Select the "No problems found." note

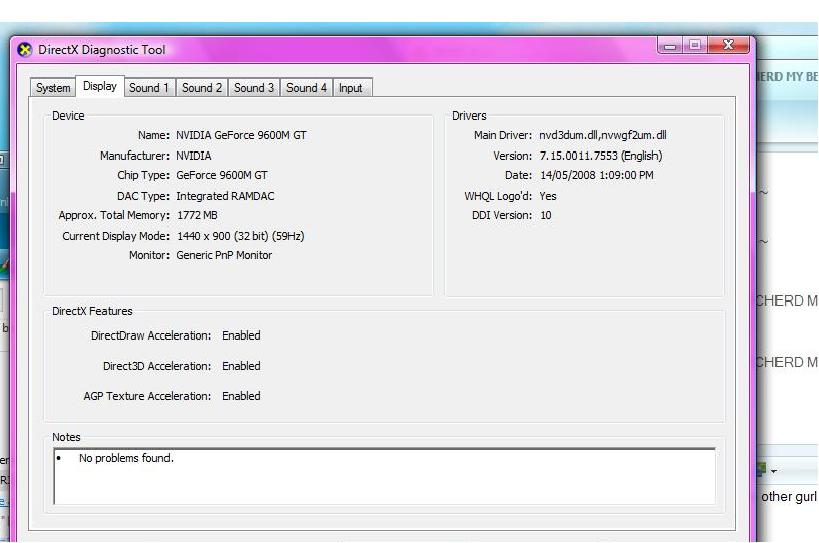pyautogui.click(x=126, y=458)
